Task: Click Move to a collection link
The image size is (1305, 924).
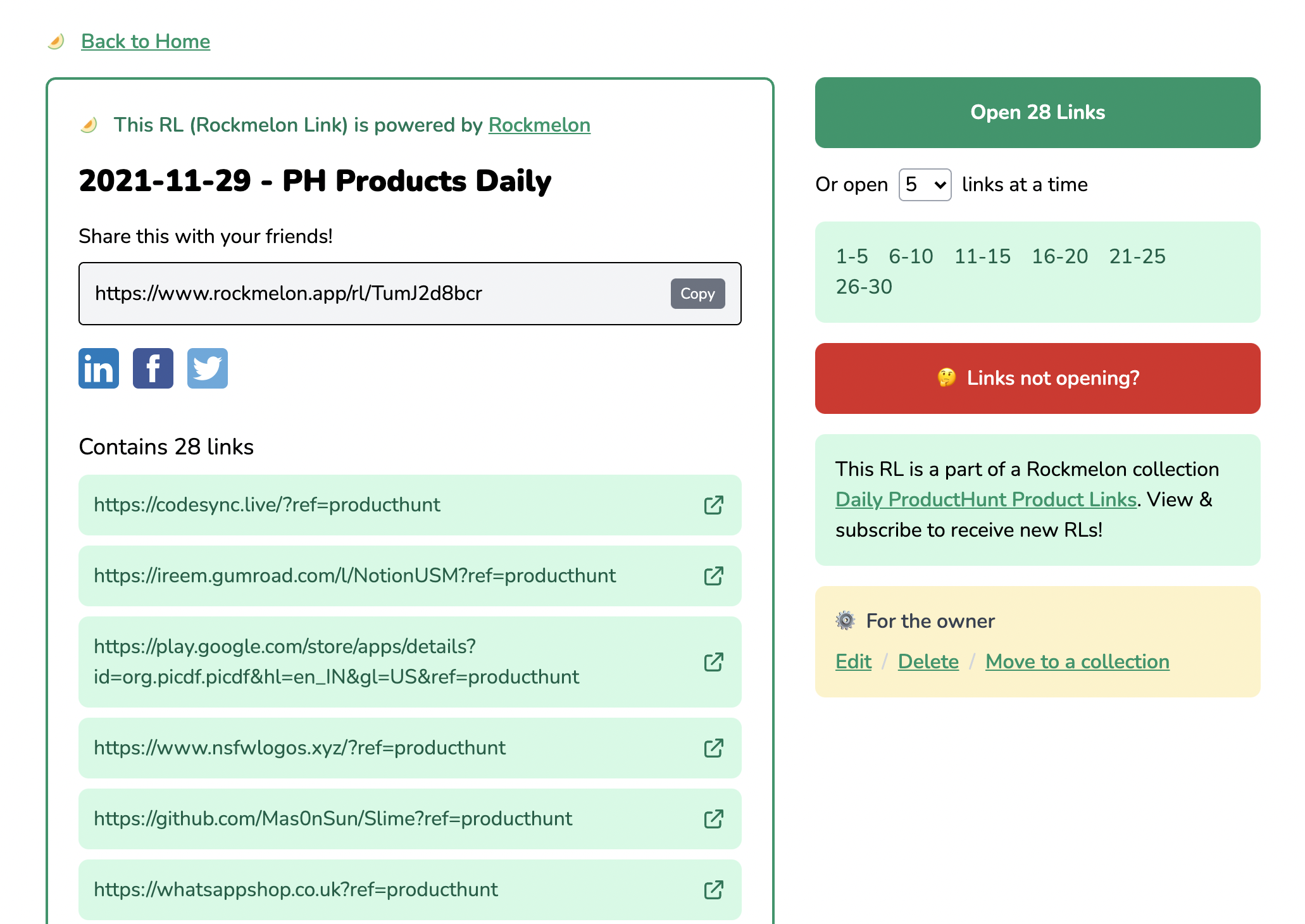Action: 1077,661
